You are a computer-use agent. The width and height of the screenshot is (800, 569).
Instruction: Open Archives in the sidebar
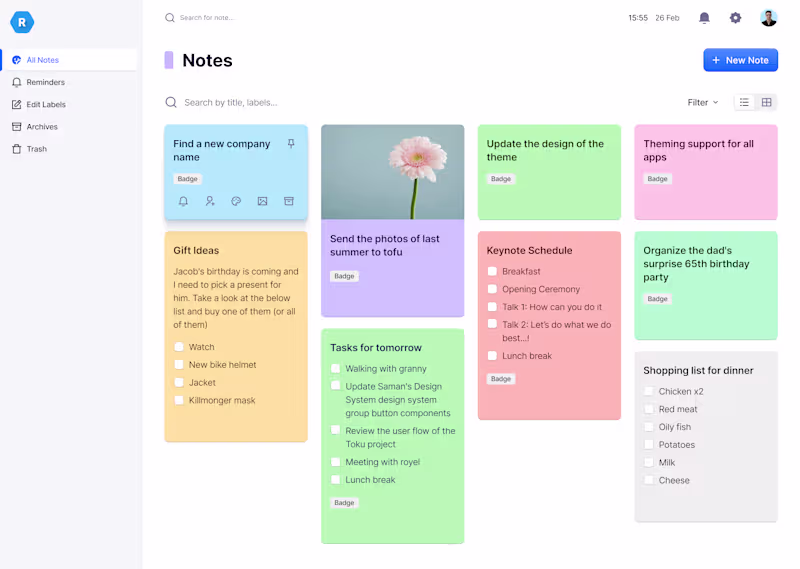[x=42, y=127]
